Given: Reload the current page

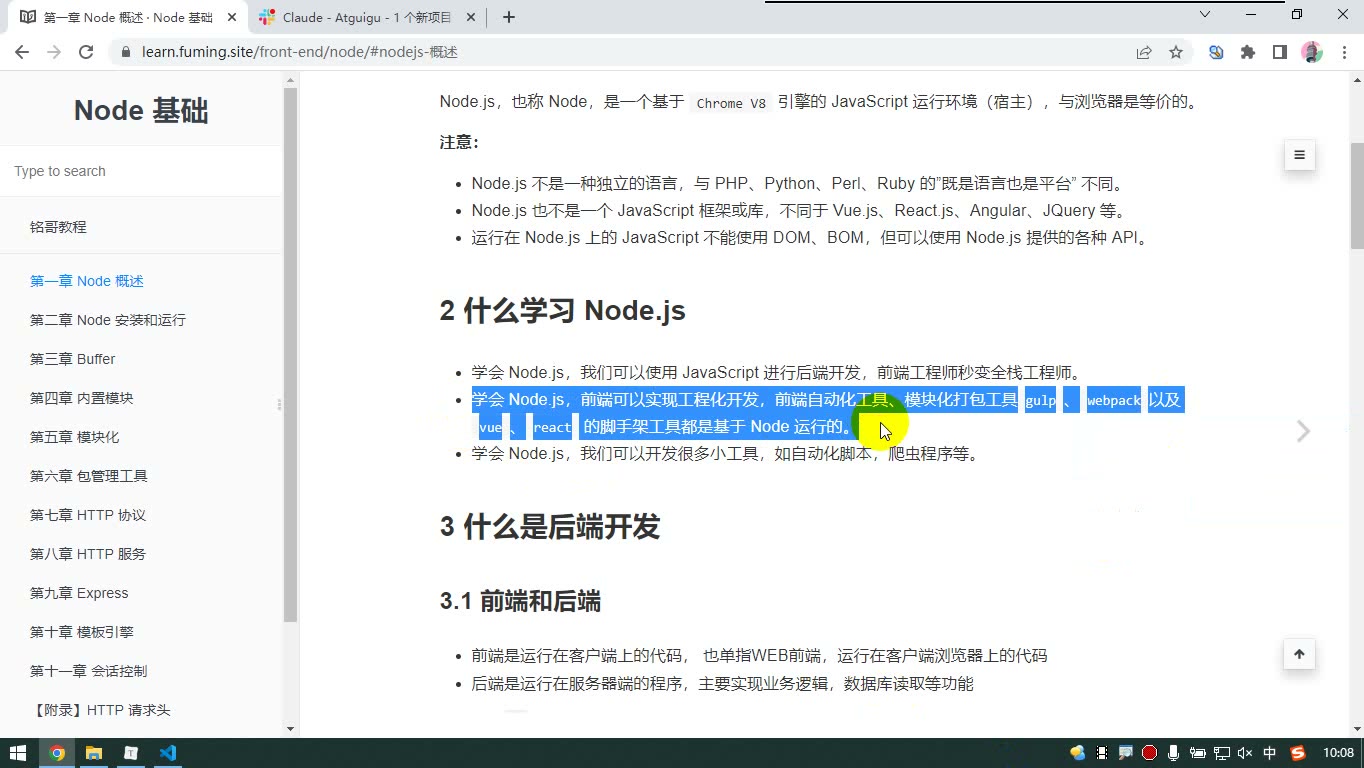Looking at the screenshot, I should (86, 52).
